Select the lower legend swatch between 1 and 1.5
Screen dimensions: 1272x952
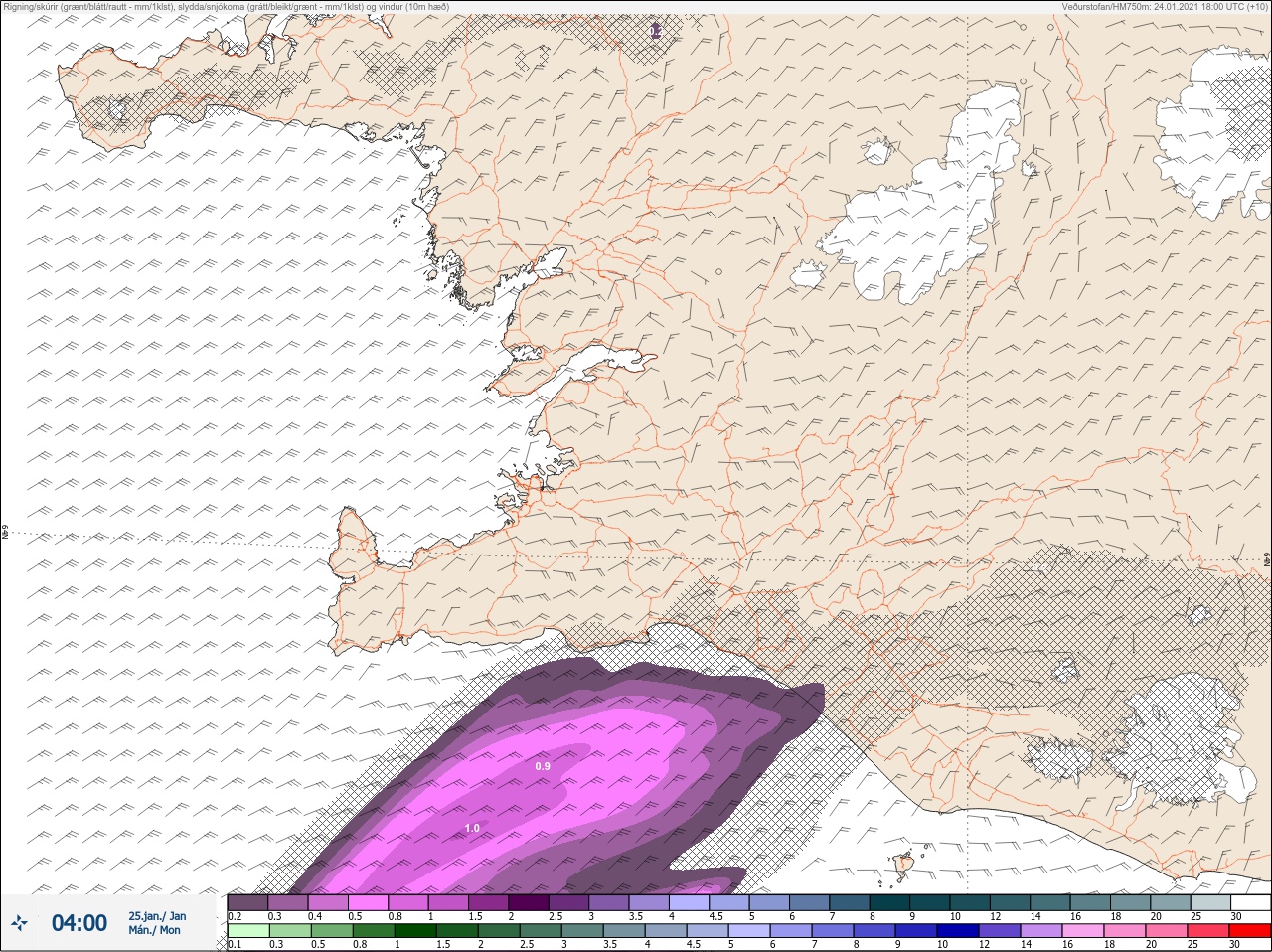415,930
